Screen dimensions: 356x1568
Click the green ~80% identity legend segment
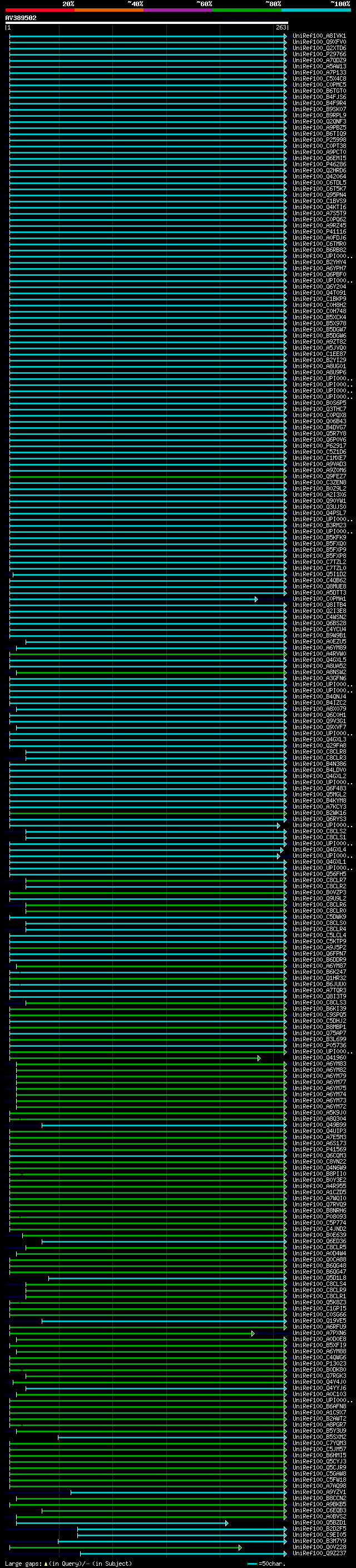coord(247,10)
